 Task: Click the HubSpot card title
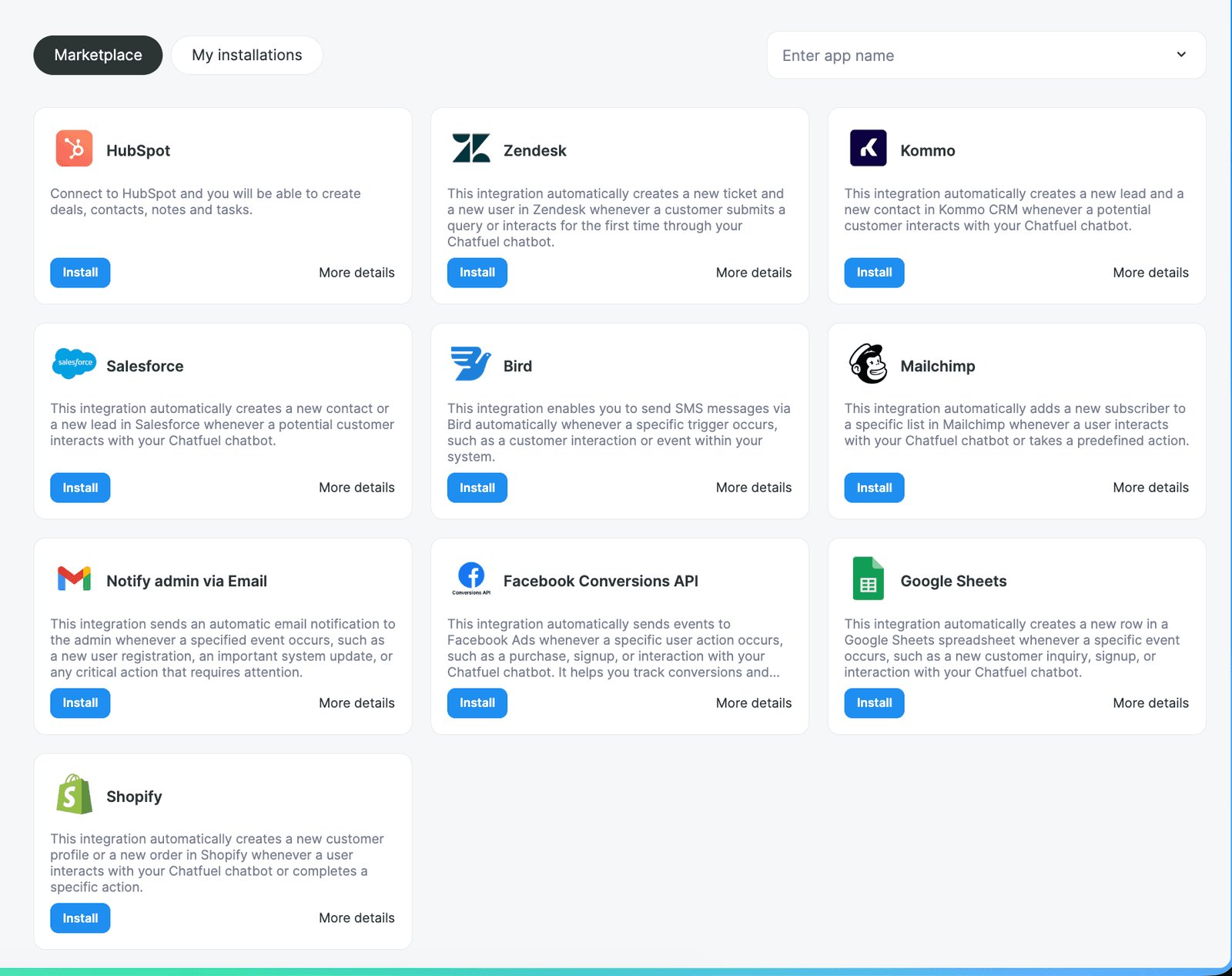click(139, 150)
